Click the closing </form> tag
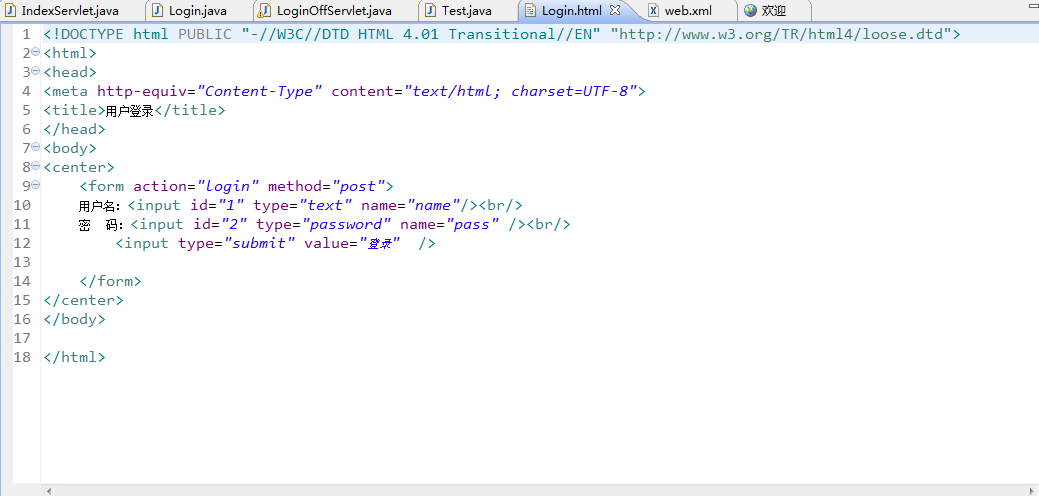This screenshot has height=496, width=1039. click(111, 281)
